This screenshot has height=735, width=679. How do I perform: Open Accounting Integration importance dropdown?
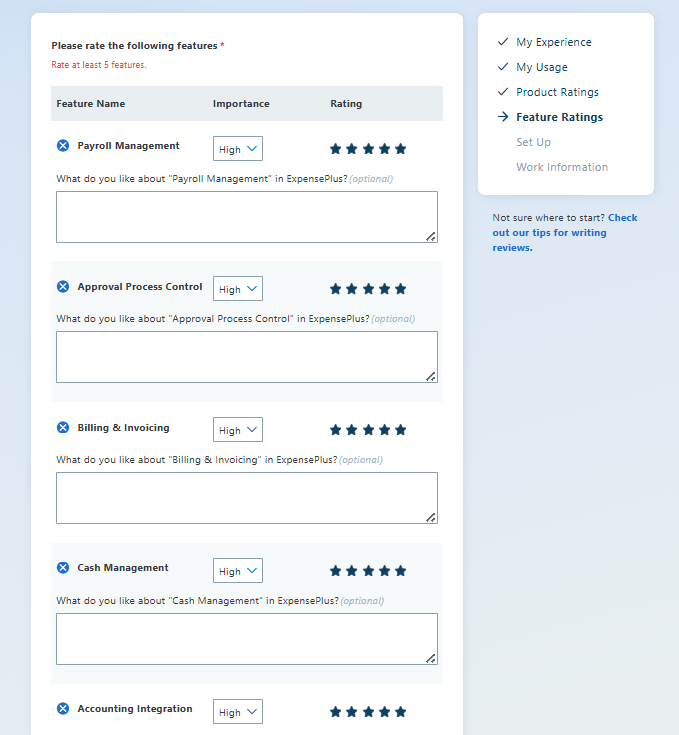238,712
